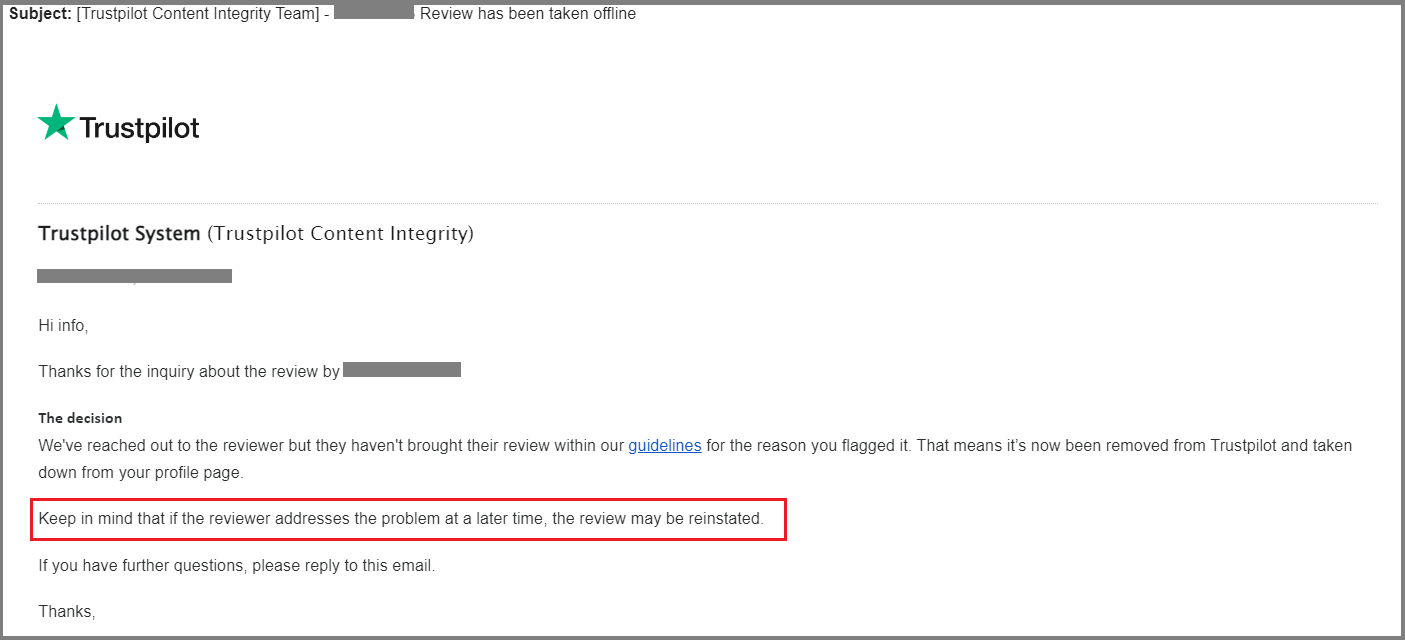1405x640 pixels.
Task: Click the greeting 'Hi info,'
Action: point(64,325)
